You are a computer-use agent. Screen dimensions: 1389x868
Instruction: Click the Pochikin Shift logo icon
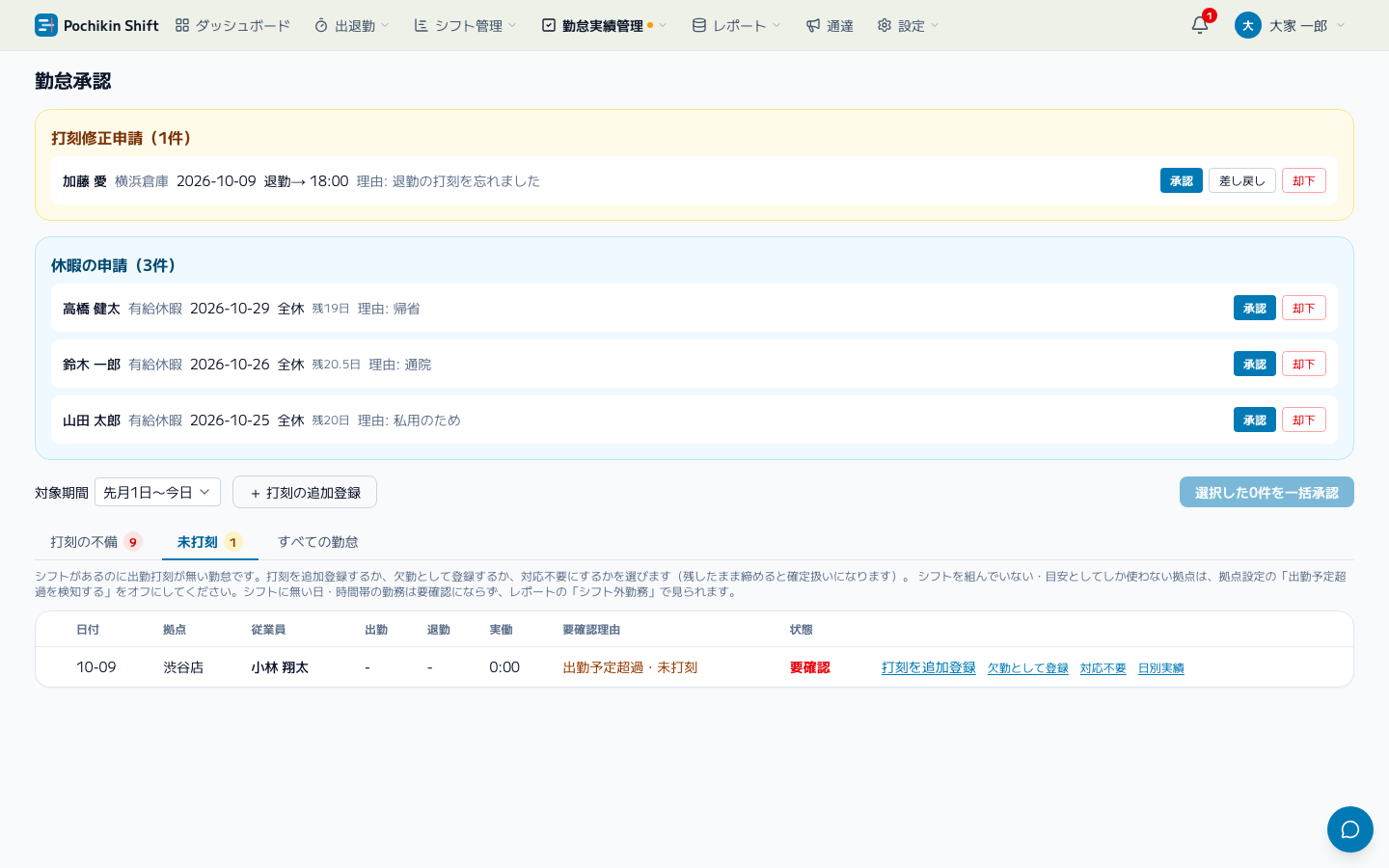(x=46, y=25)
